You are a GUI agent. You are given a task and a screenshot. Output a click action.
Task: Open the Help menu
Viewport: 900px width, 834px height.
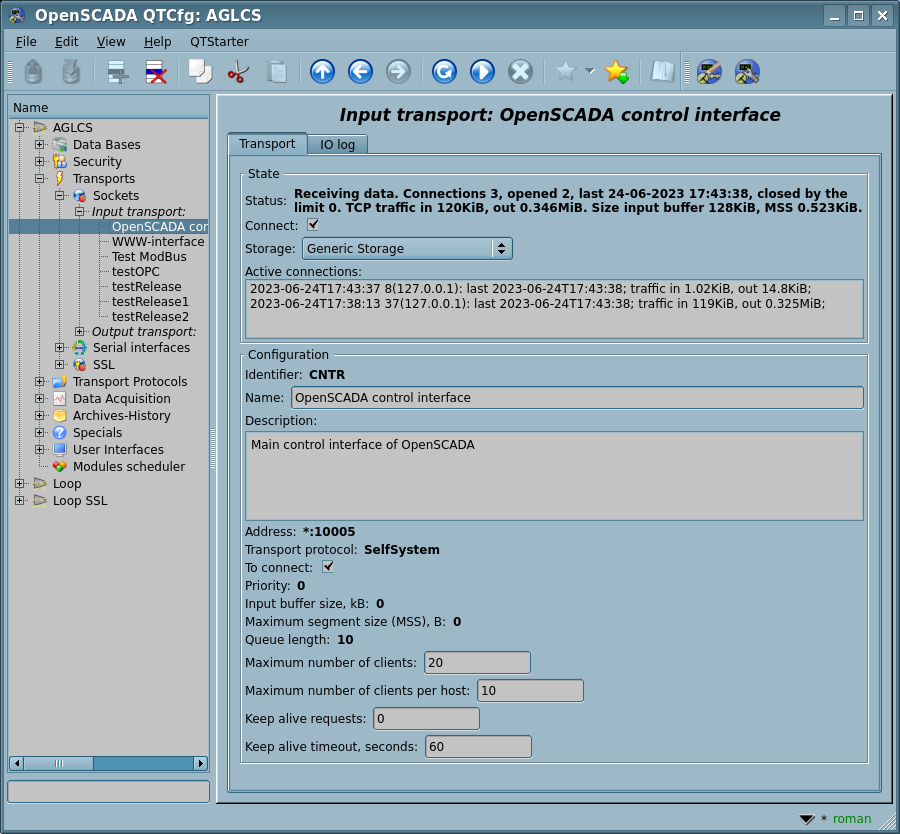click(x=157, y=42)
